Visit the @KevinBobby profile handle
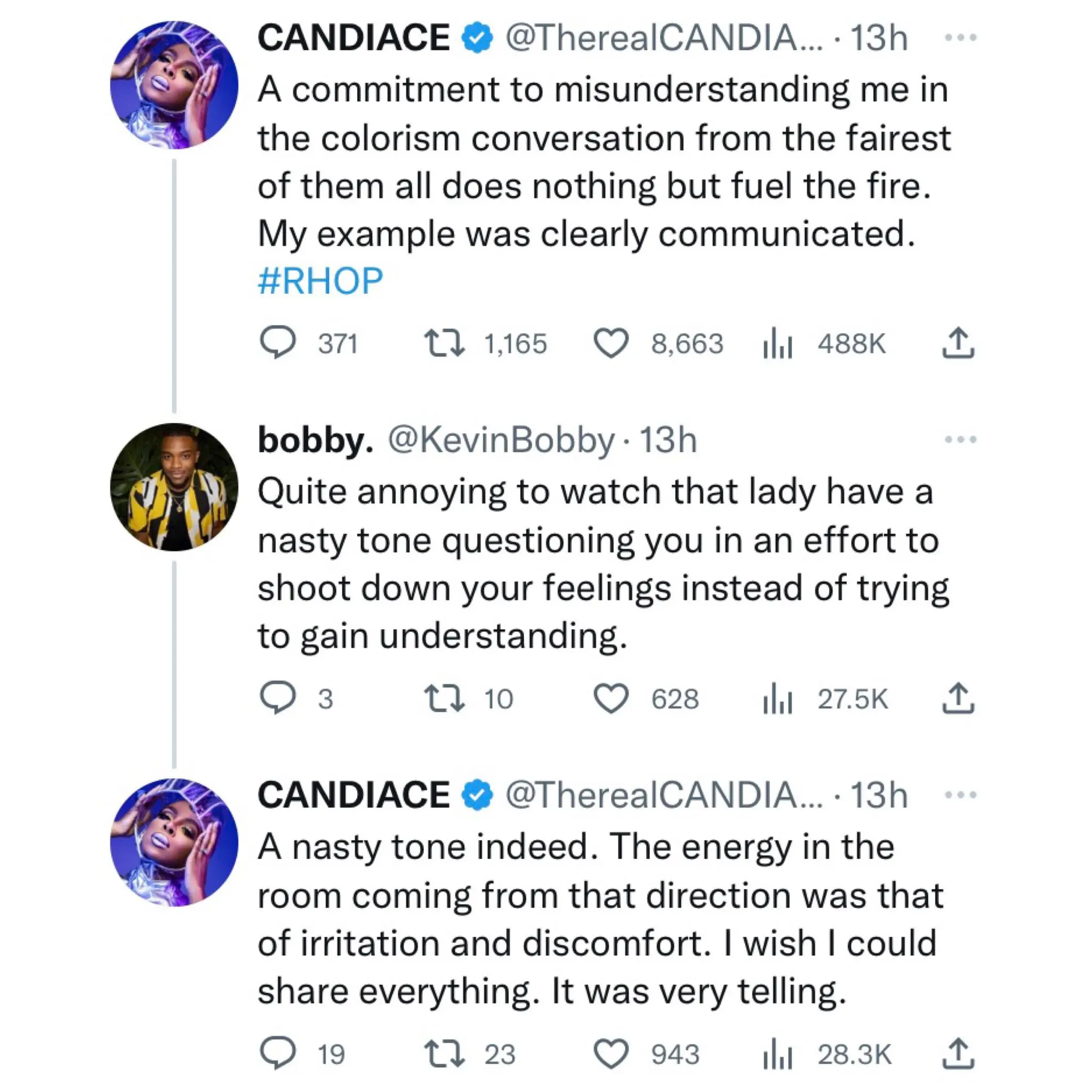The width and height of the screenshot is (1092, 1092). click(x=501, y=440)
